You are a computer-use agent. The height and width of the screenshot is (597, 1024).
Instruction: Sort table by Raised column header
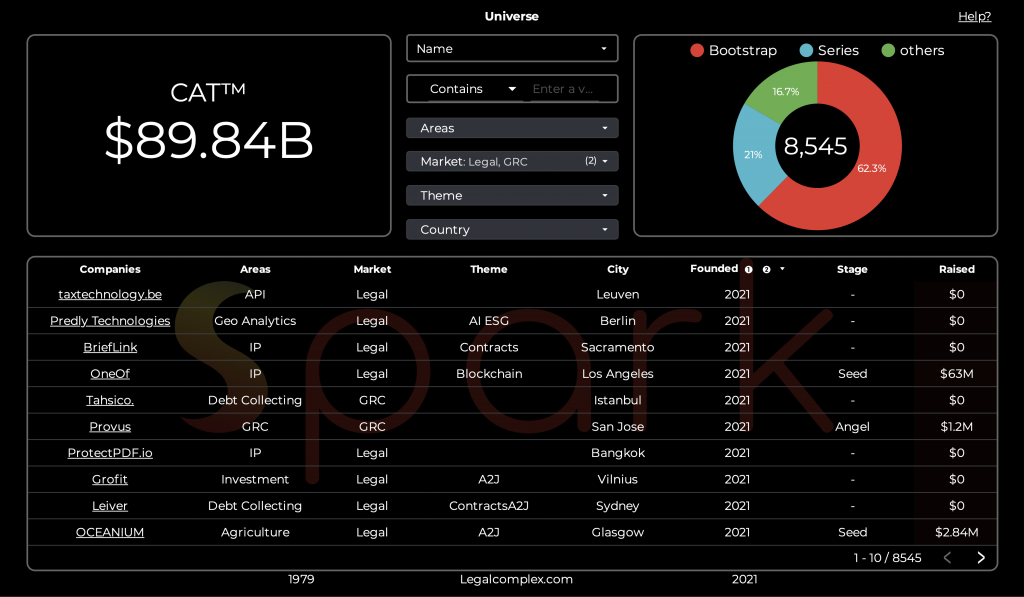click(956, 269)
